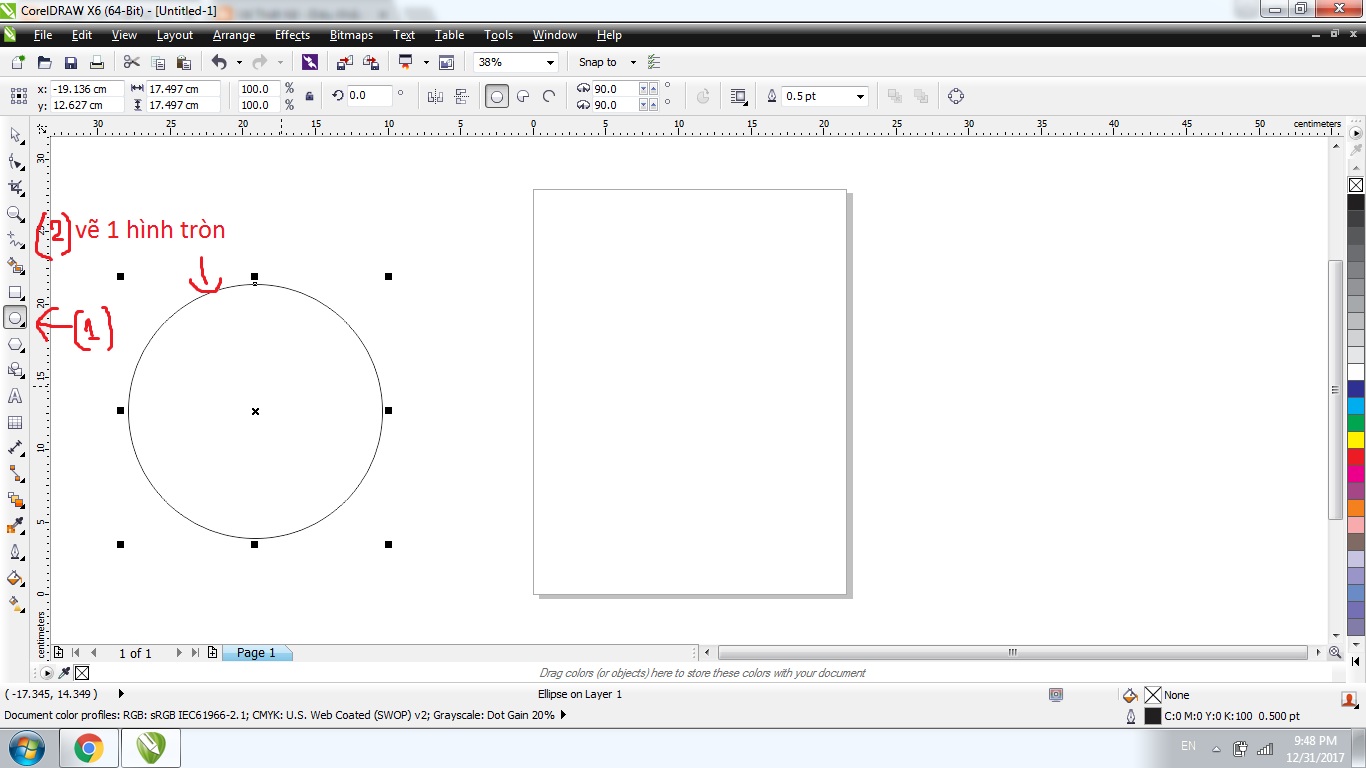The image size is (1366, 768).
Task: Select the Page 1 tab
Action: tap(257, 652)
